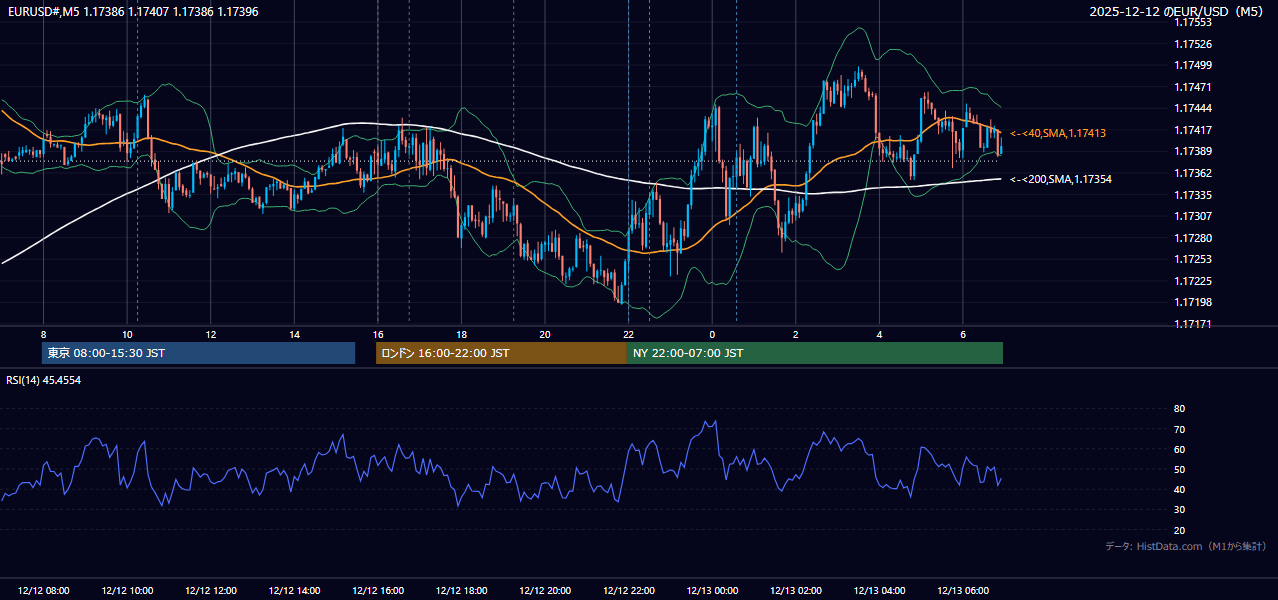This screenshot has width=1278, height=600.
Task: Click the 12/13 04:00 time label
Action: pos(879,591)
